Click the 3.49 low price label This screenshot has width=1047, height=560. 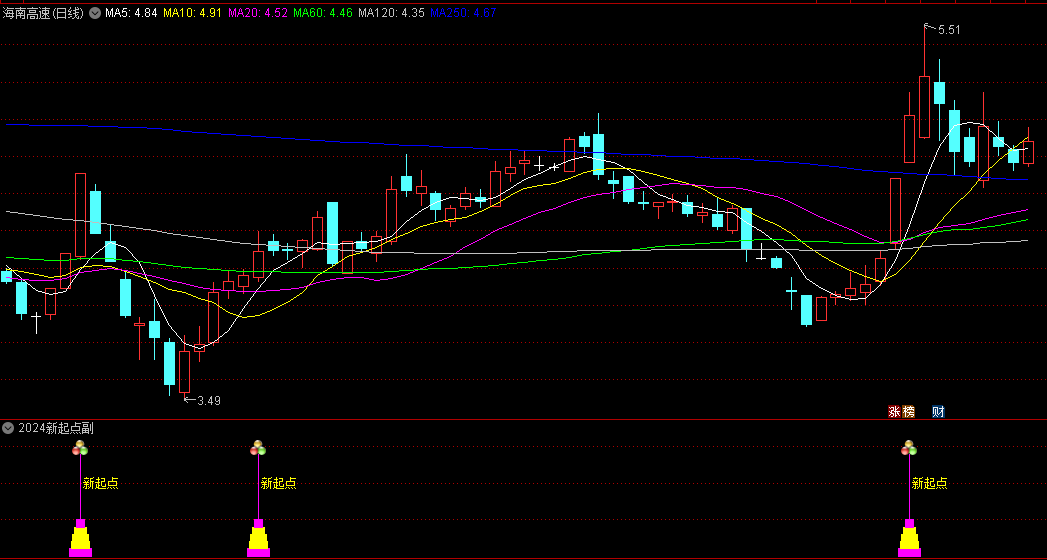coord(208,400)
